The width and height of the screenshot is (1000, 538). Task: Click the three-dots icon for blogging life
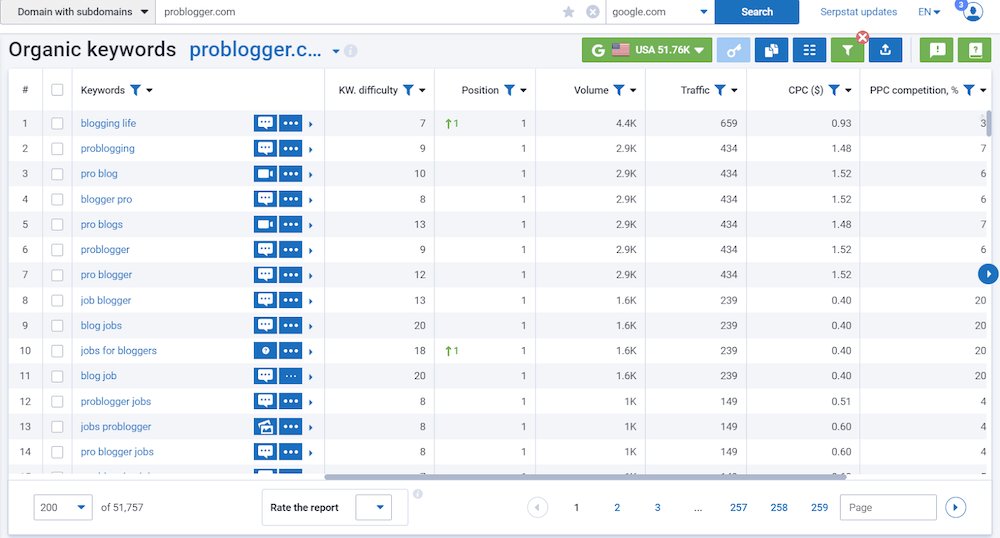tap(291, 124)
